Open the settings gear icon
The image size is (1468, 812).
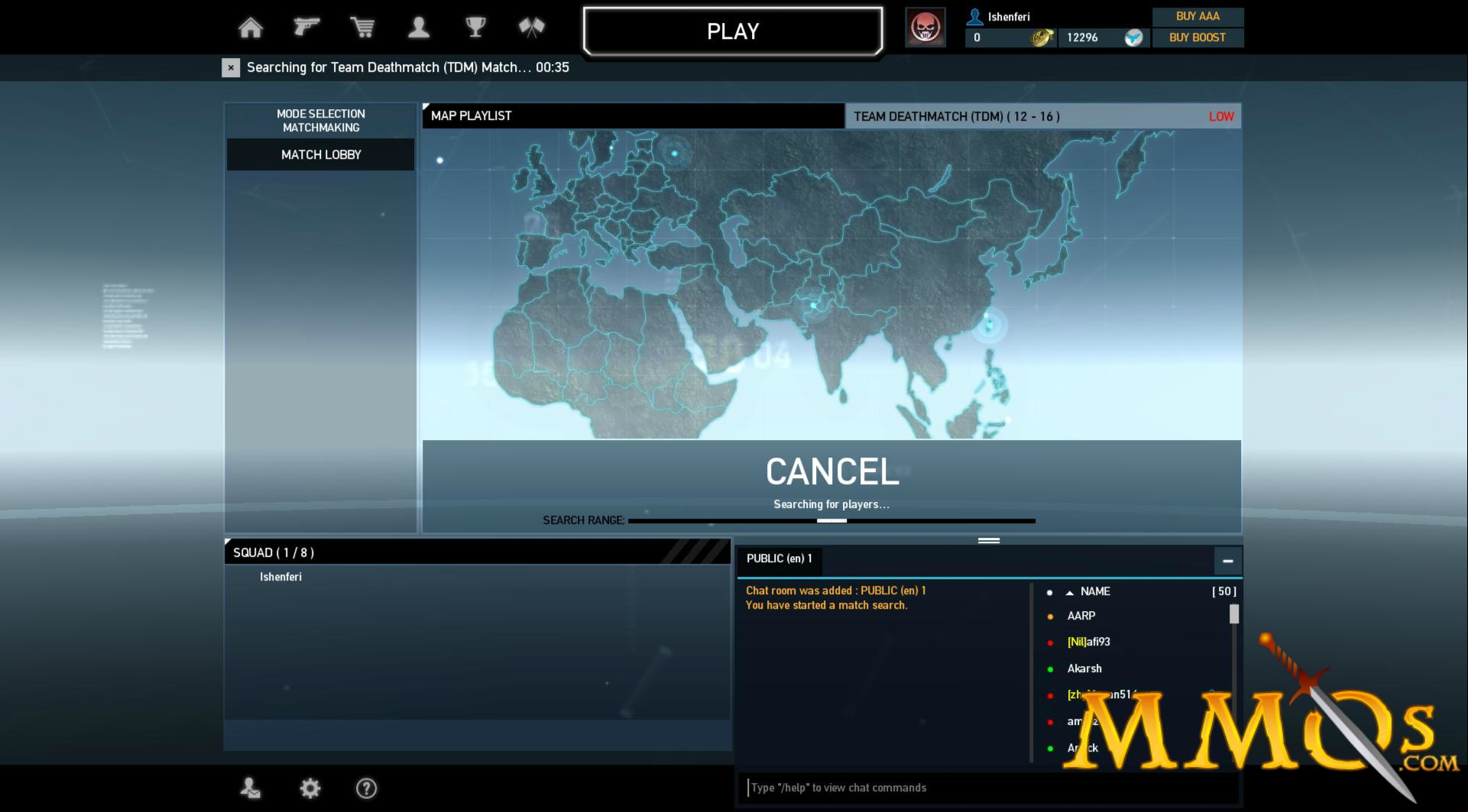310,788
